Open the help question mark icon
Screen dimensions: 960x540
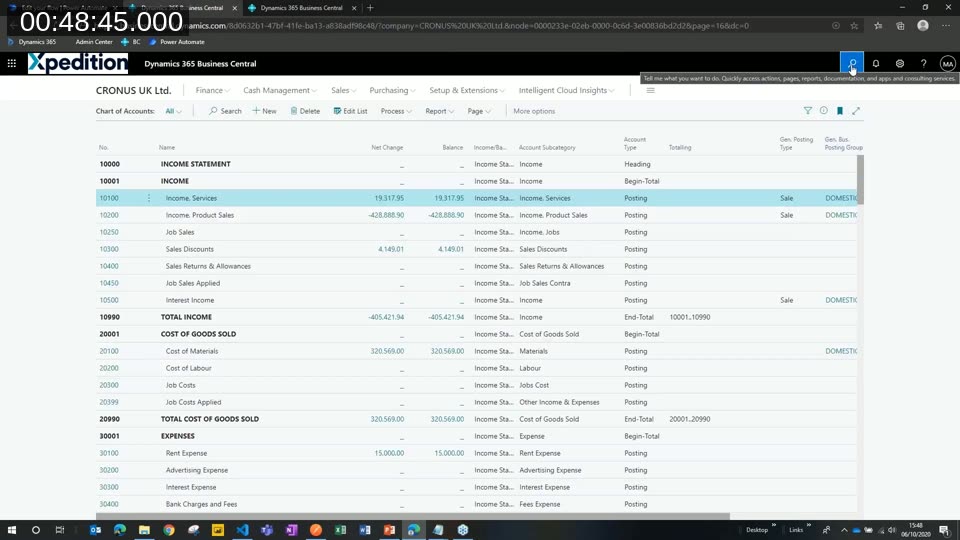click(x=923, y=63)
